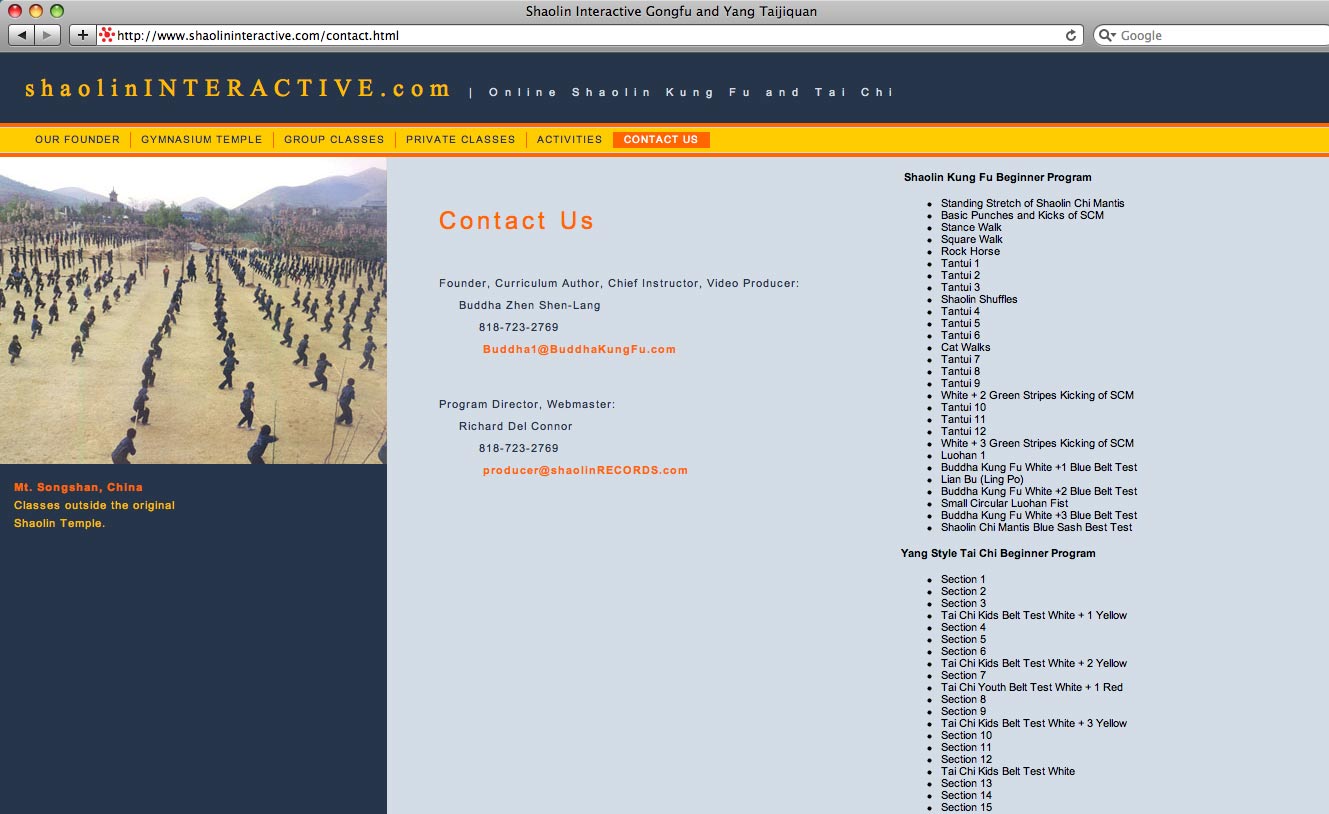Click the shaolinINTERACTIVE.com site logo

click(238, 89)
